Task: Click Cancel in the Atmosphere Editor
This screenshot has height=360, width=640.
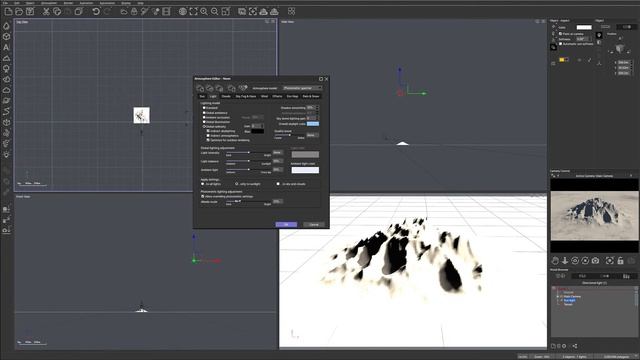Action: [314, 224]
